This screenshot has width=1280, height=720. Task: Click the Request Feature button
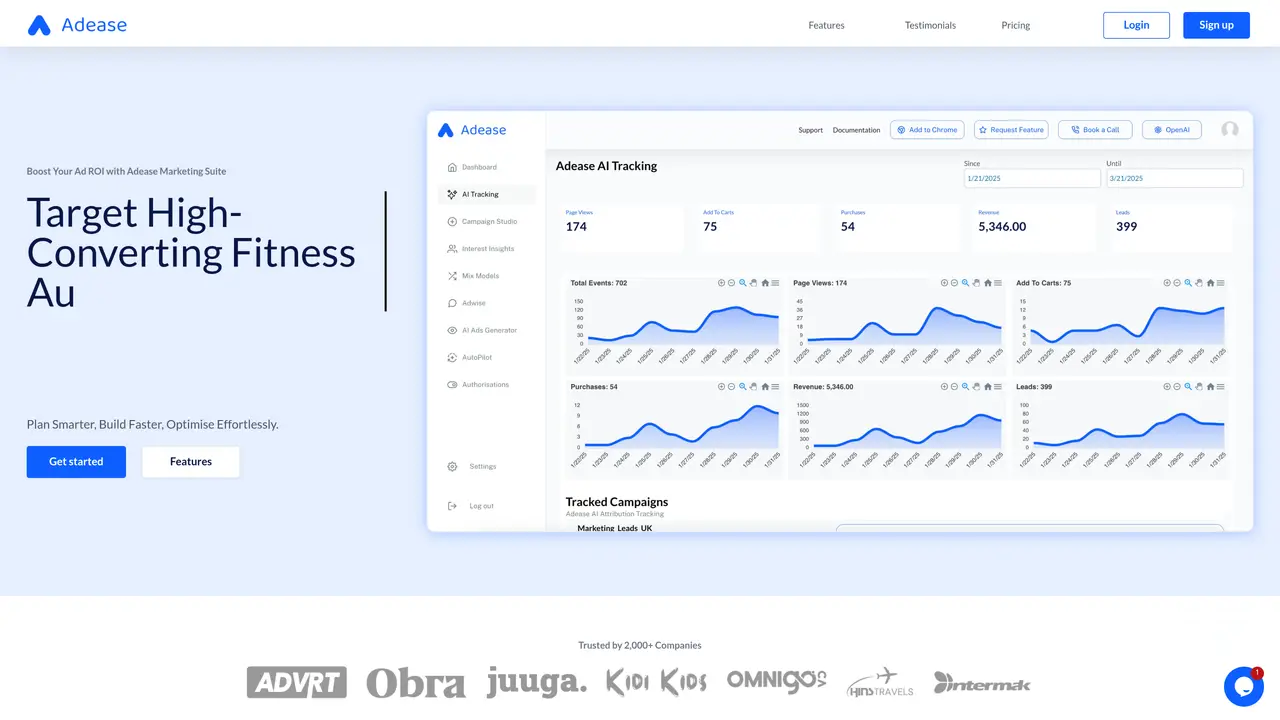tap(1011, 130)
